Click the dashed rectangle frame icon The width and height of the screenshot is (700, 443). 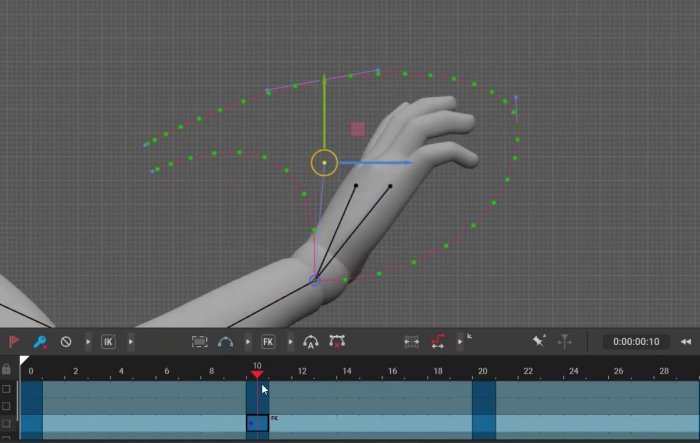point(199,341)
